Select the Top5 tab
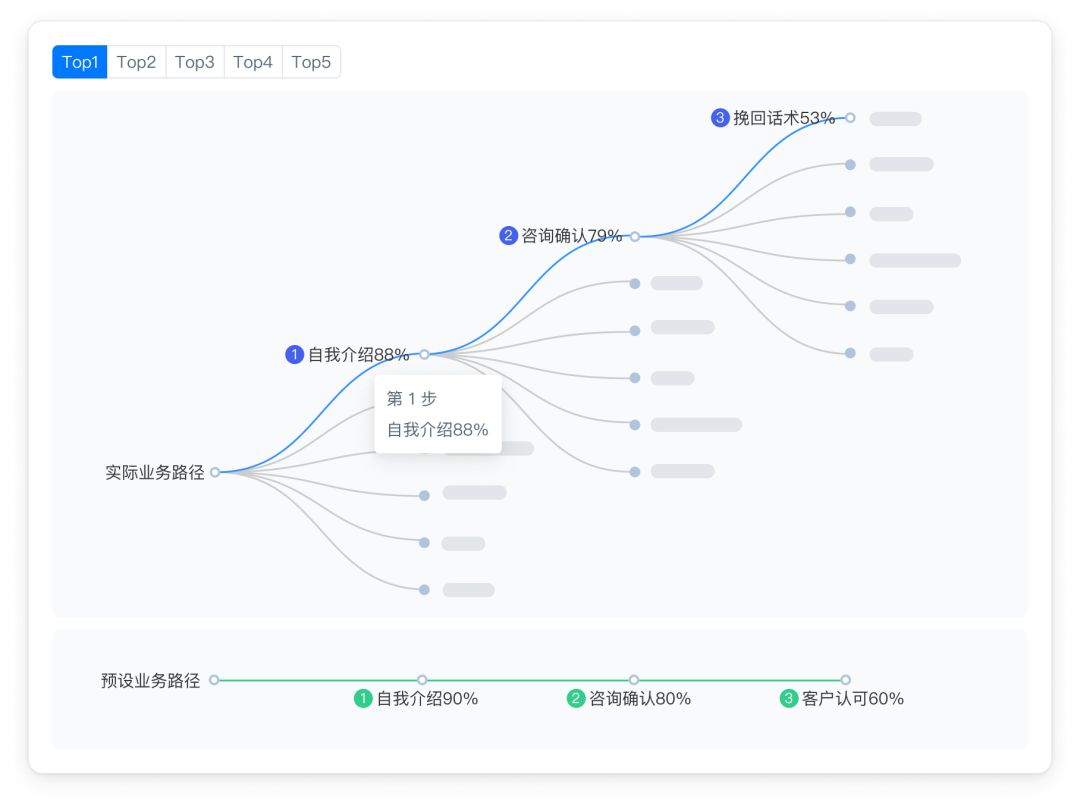Image resolution: width=1080 pixels, height=809 pixels. [x=311, y=62]
